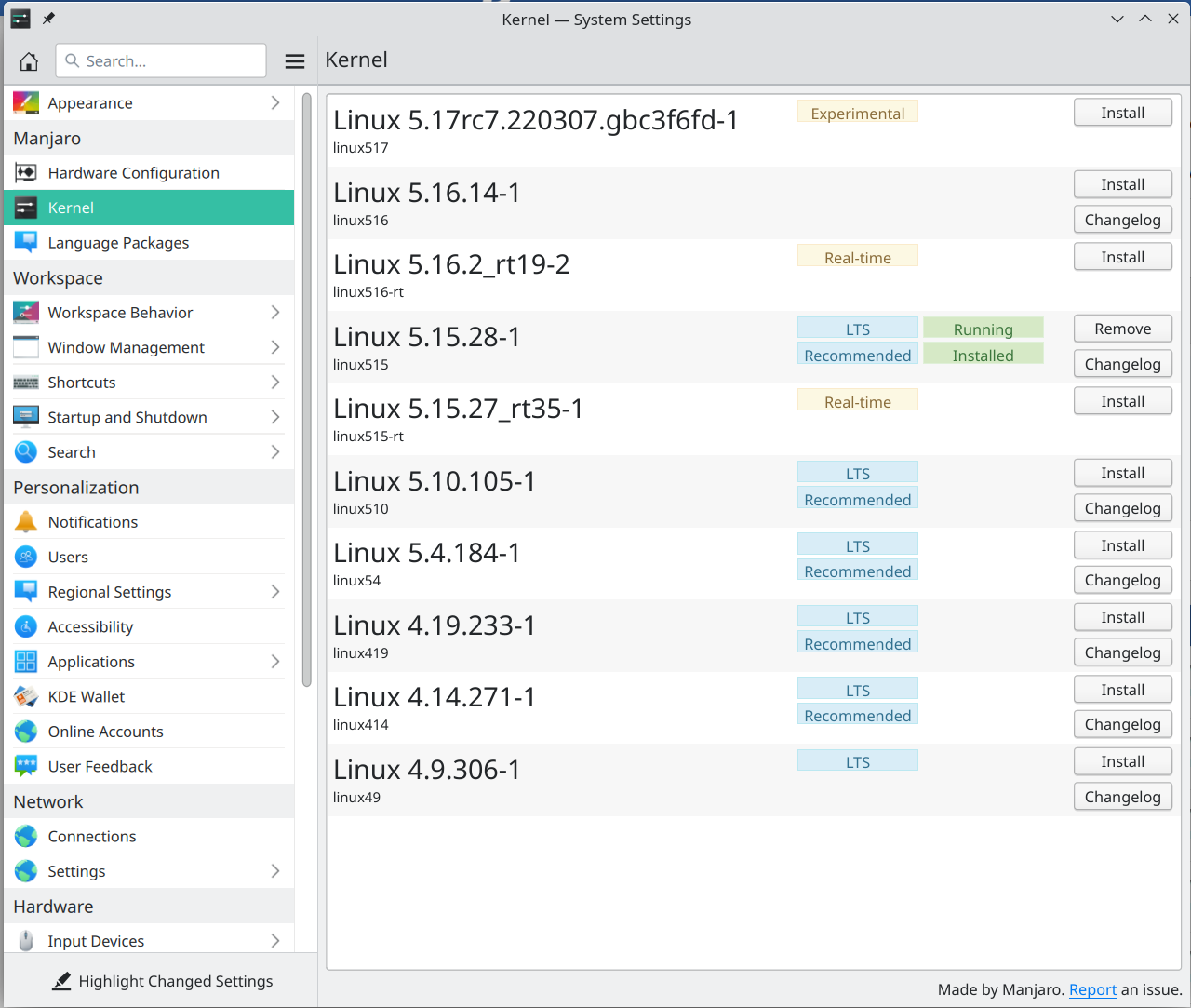
Task: Expand Regional Settings chevron
Action: pos(275,592)
